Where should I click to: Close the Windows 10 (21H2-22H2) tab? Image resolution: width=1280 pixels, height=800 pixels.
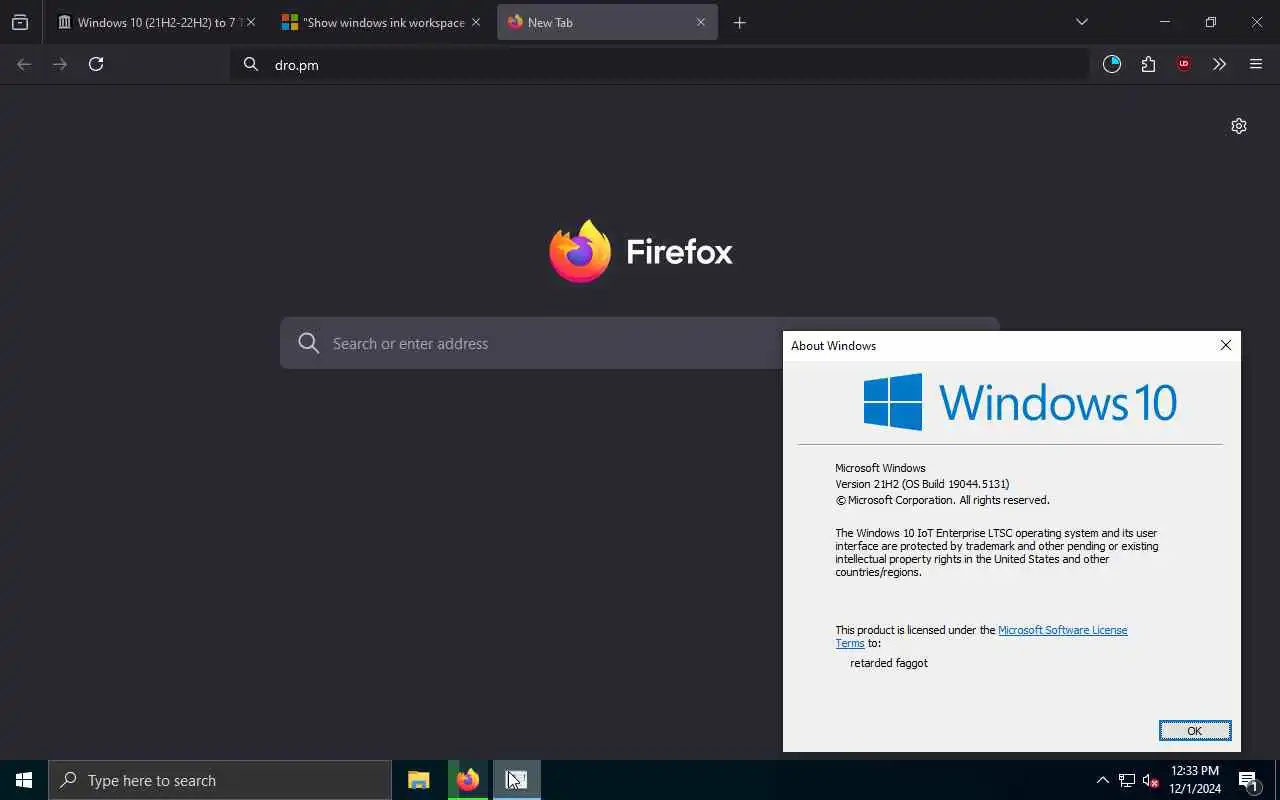point(251,22)
